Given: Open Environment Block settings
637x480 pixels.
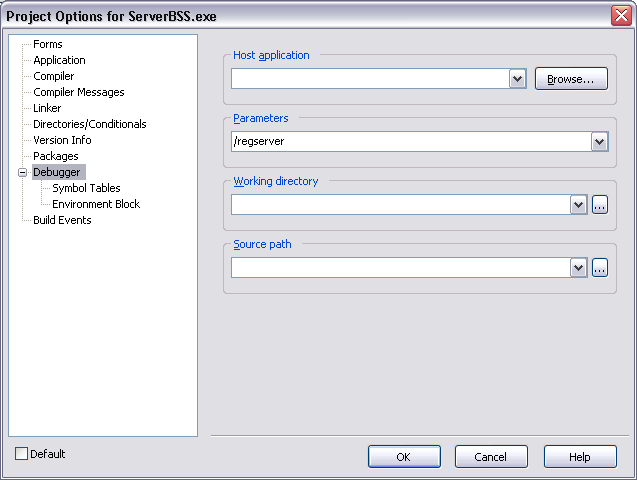Looking at the screenshot, I should coord(96,204).
